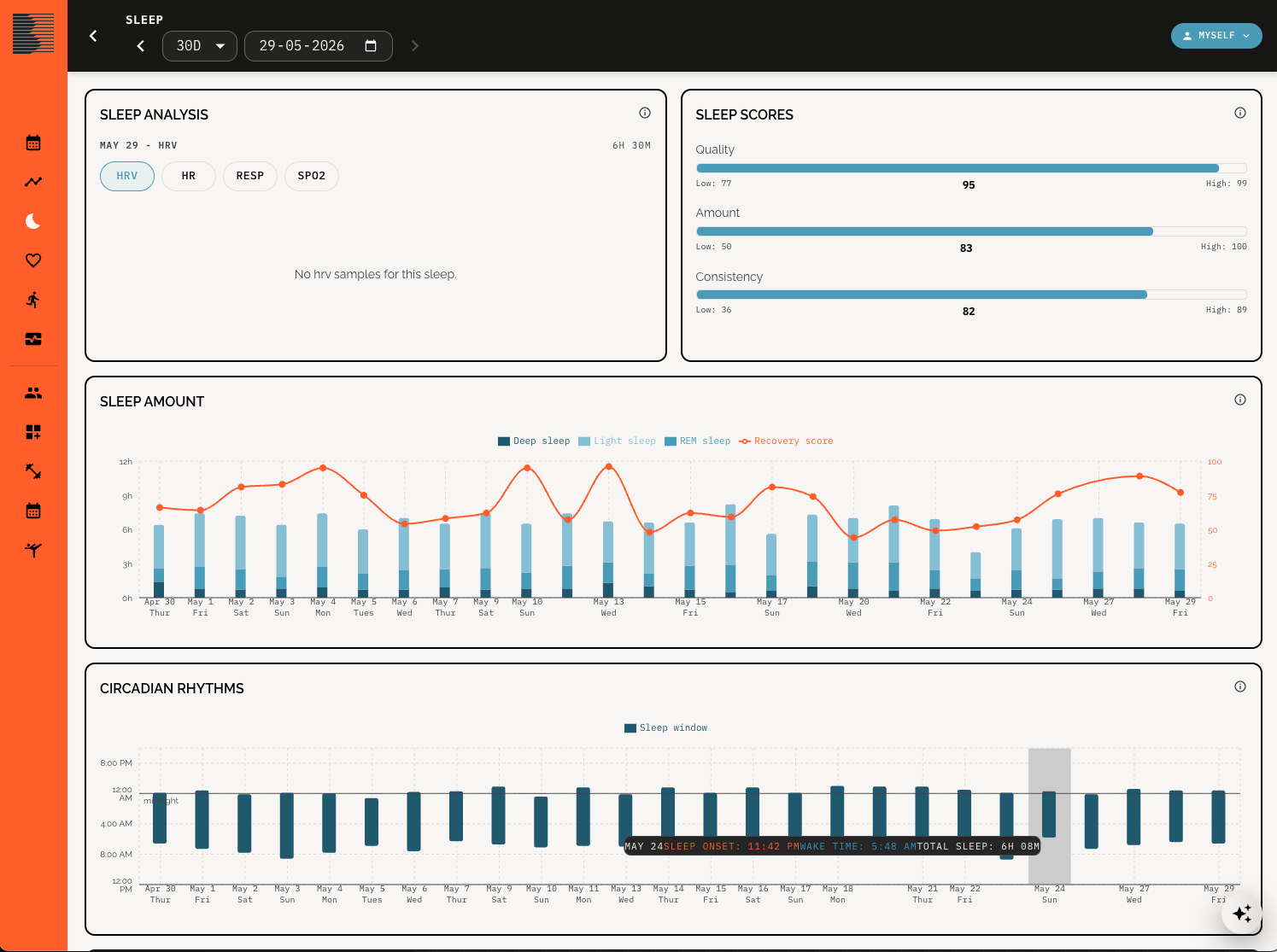Open the date picker calendar icon
This screenshot has width=1277, height=952.
click(x=371, y=46)
